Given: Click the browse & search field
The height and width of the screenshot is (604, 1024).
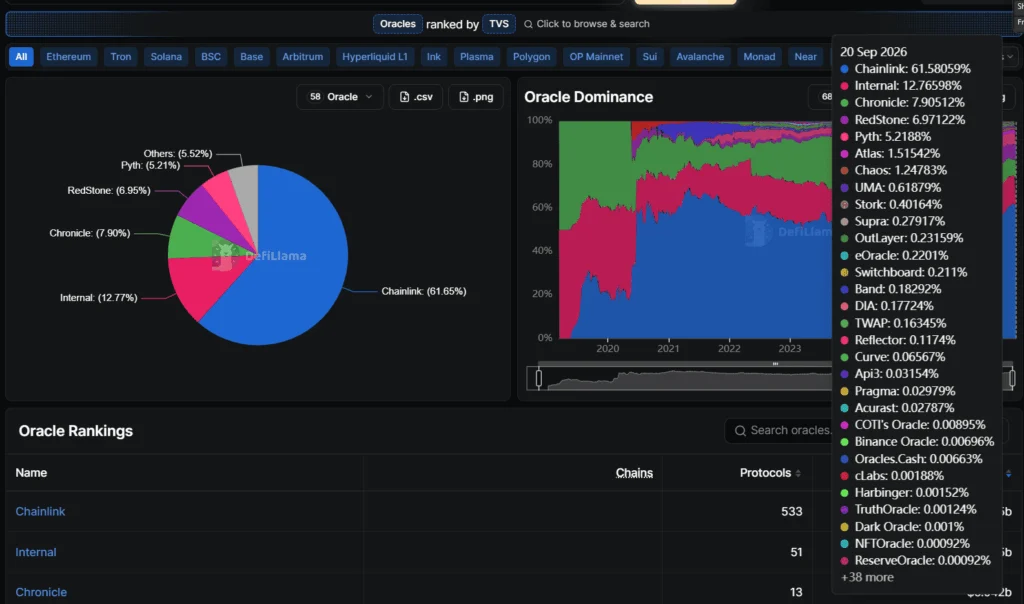Looking at the screenshot, I should [586, 24].
